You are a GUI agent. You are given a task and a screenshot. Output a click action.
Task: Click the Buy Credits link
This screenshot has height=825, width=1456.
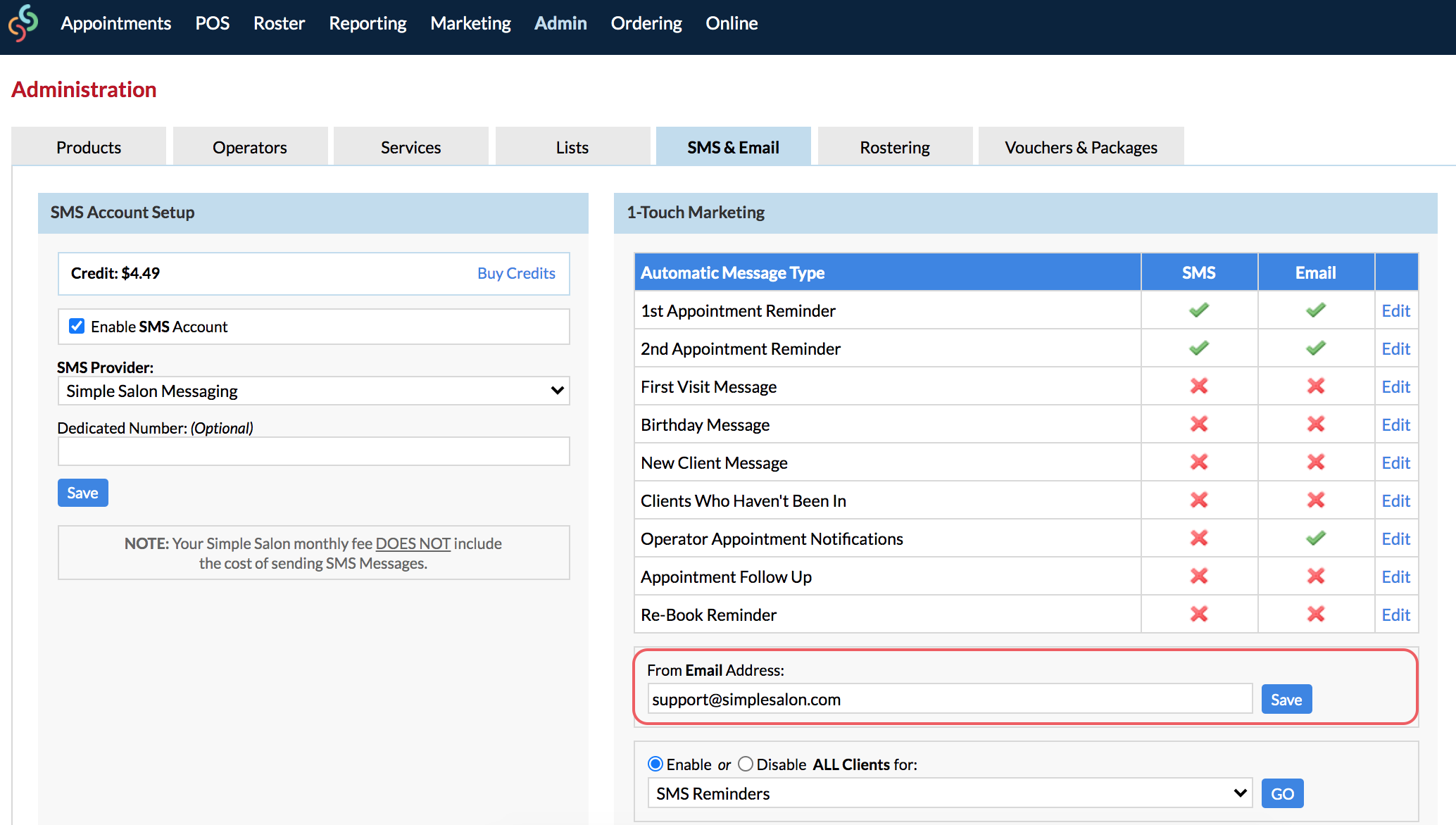(x=516, y=273)
